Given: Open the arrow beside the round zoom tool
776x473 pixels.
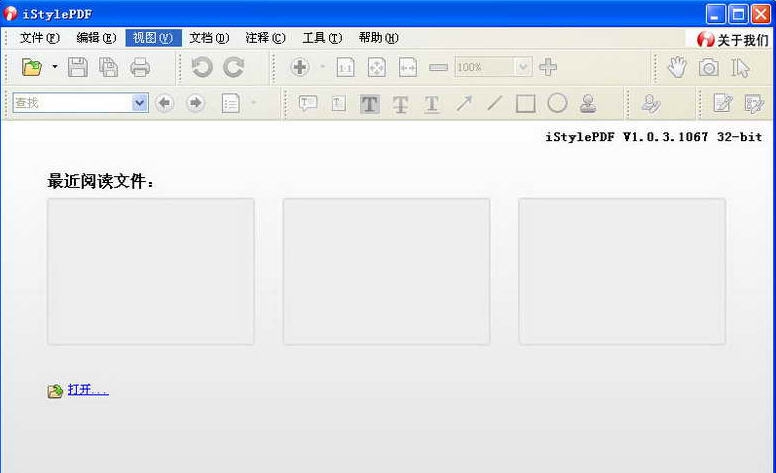Looking at the screenshot, I should 323,66.
